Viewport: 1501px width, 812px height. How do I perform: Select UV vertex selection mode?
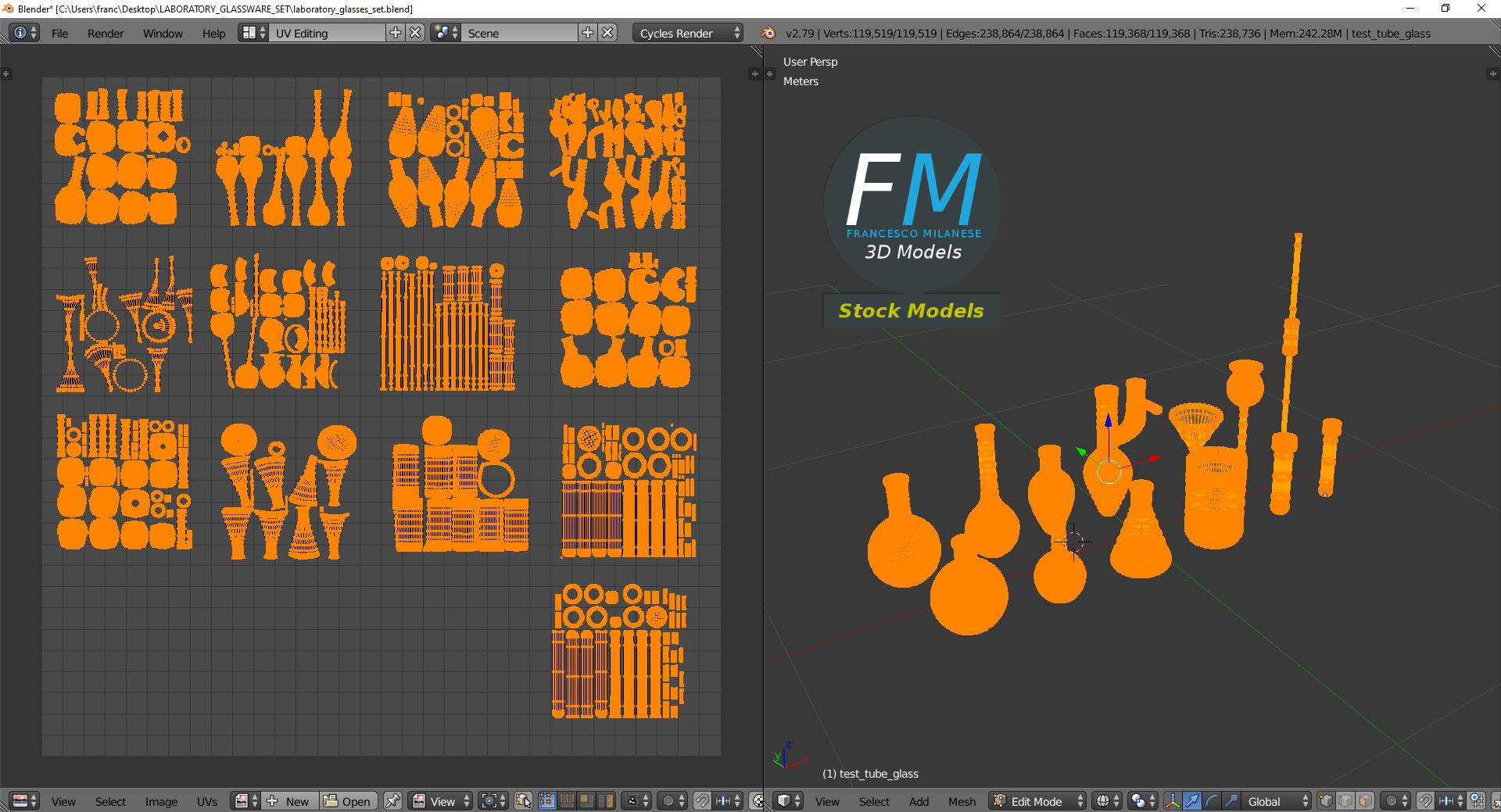[x=546, y=801]
